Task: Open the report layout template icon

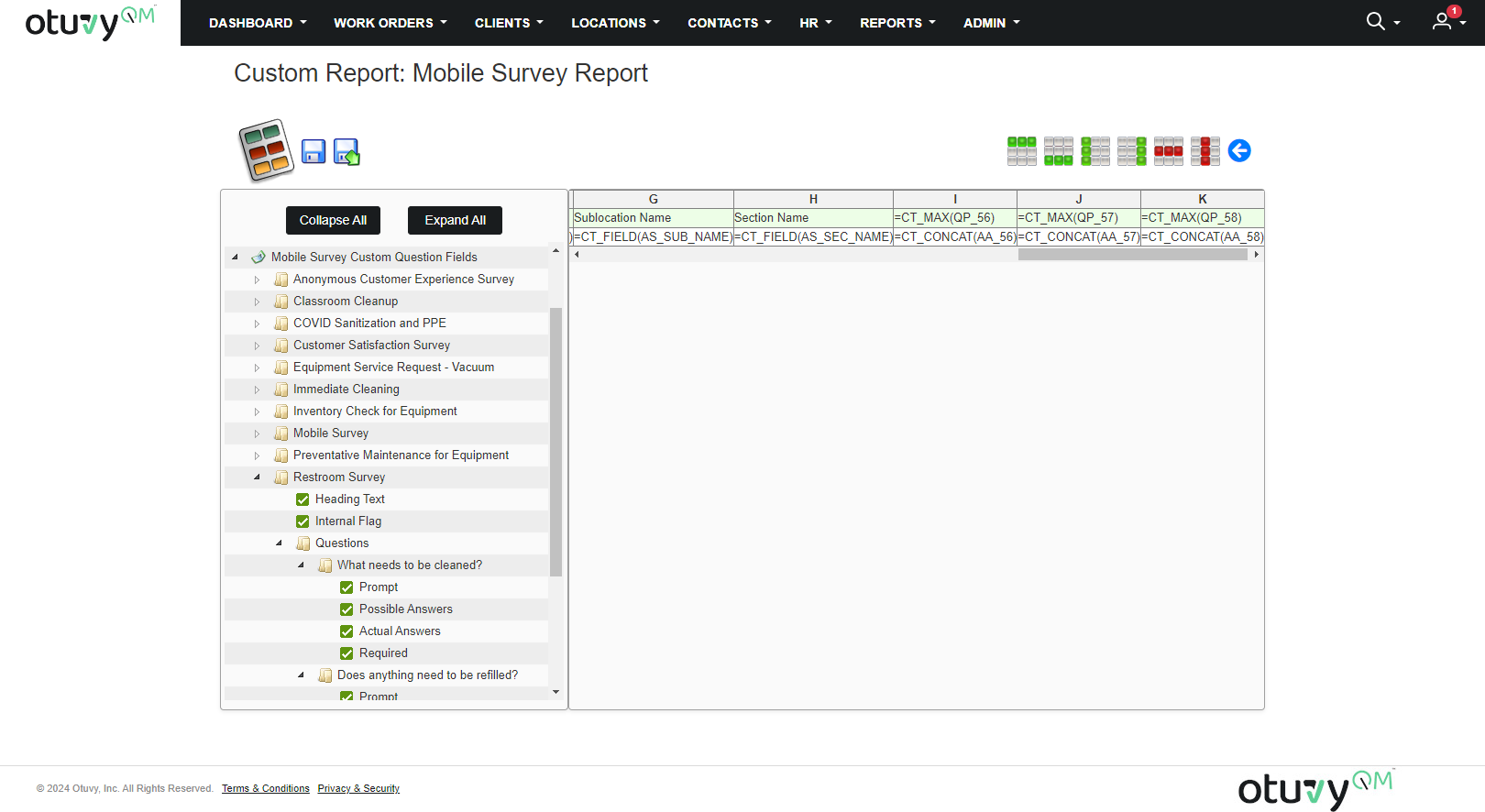Action: point(266,150)
